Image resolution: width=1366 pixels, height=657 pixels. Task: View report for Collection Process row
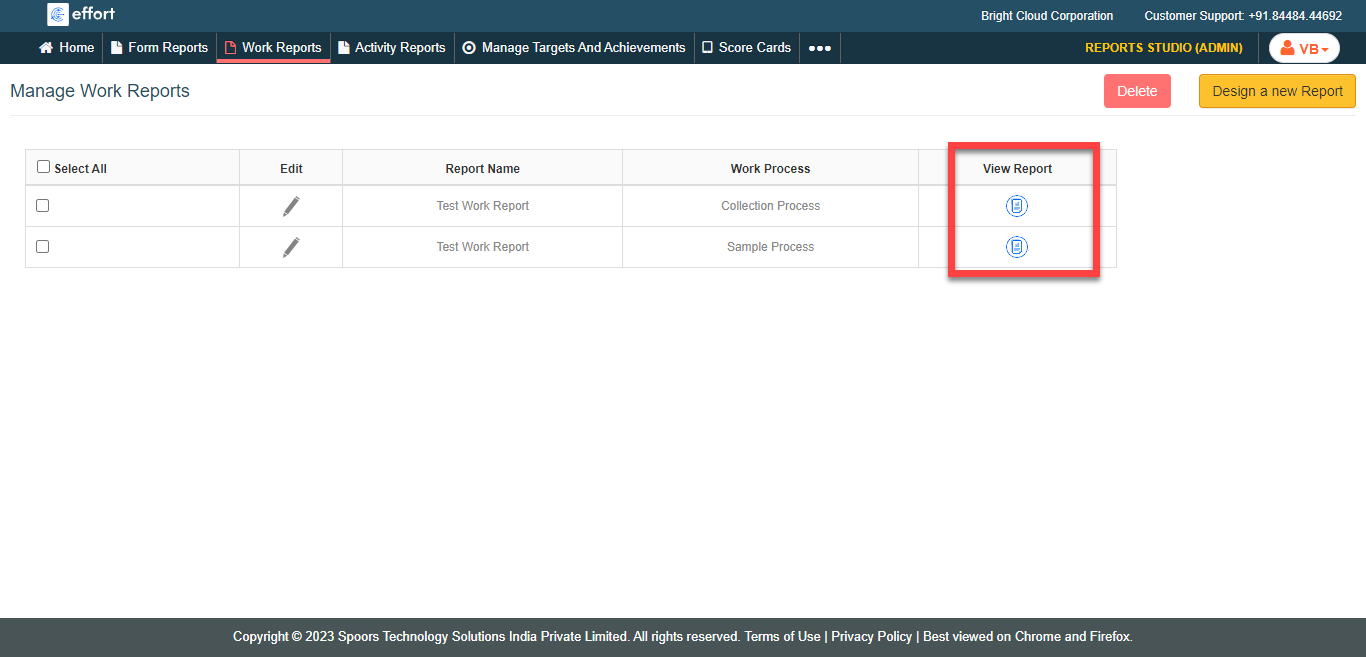click(x=1016, y=206)
